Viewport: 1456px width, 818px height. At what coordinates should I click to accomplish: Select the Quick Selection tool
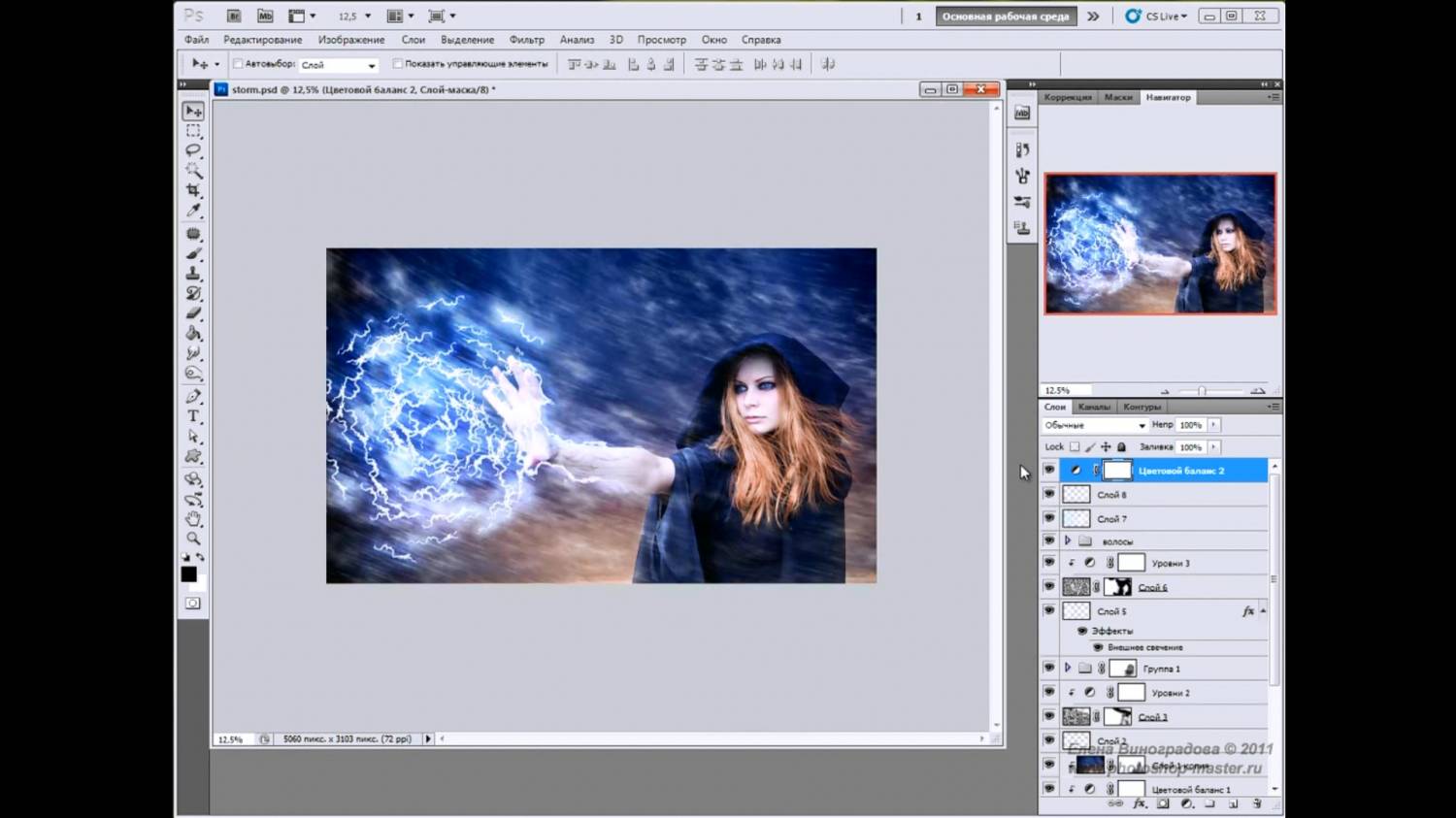193,170
